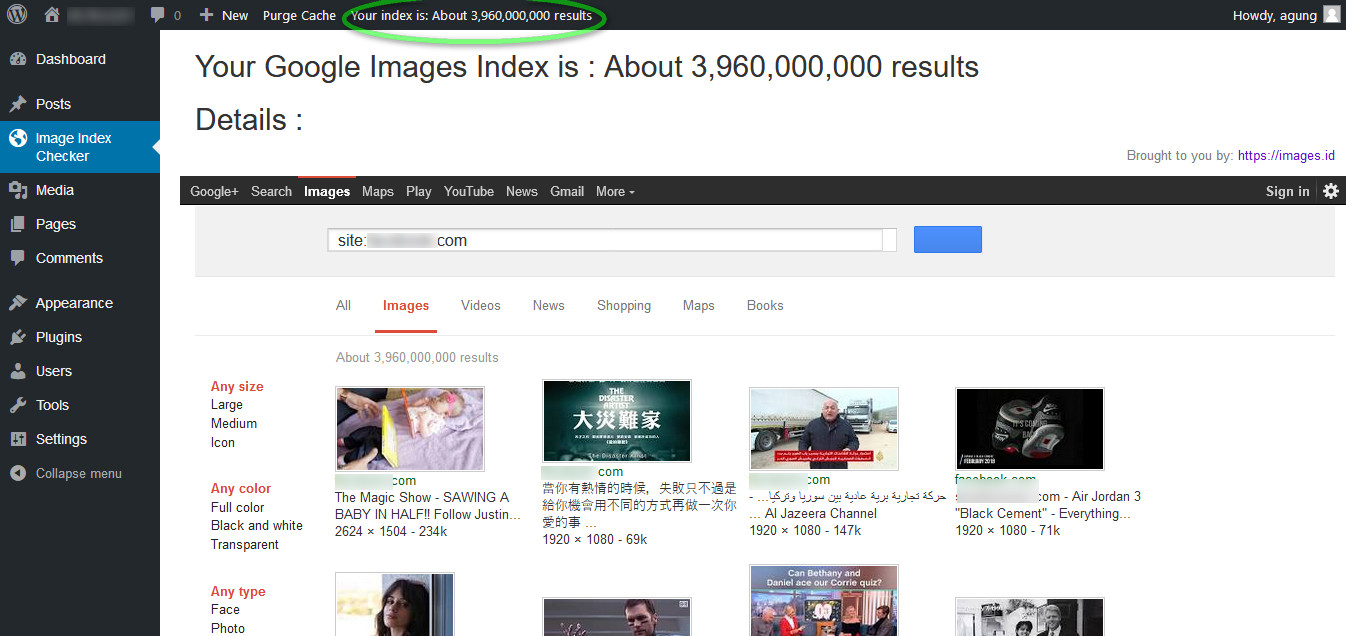Click Collapse menu text
Screen dimensions: 1346x636
pyautogui.click(x=79, y=473)
